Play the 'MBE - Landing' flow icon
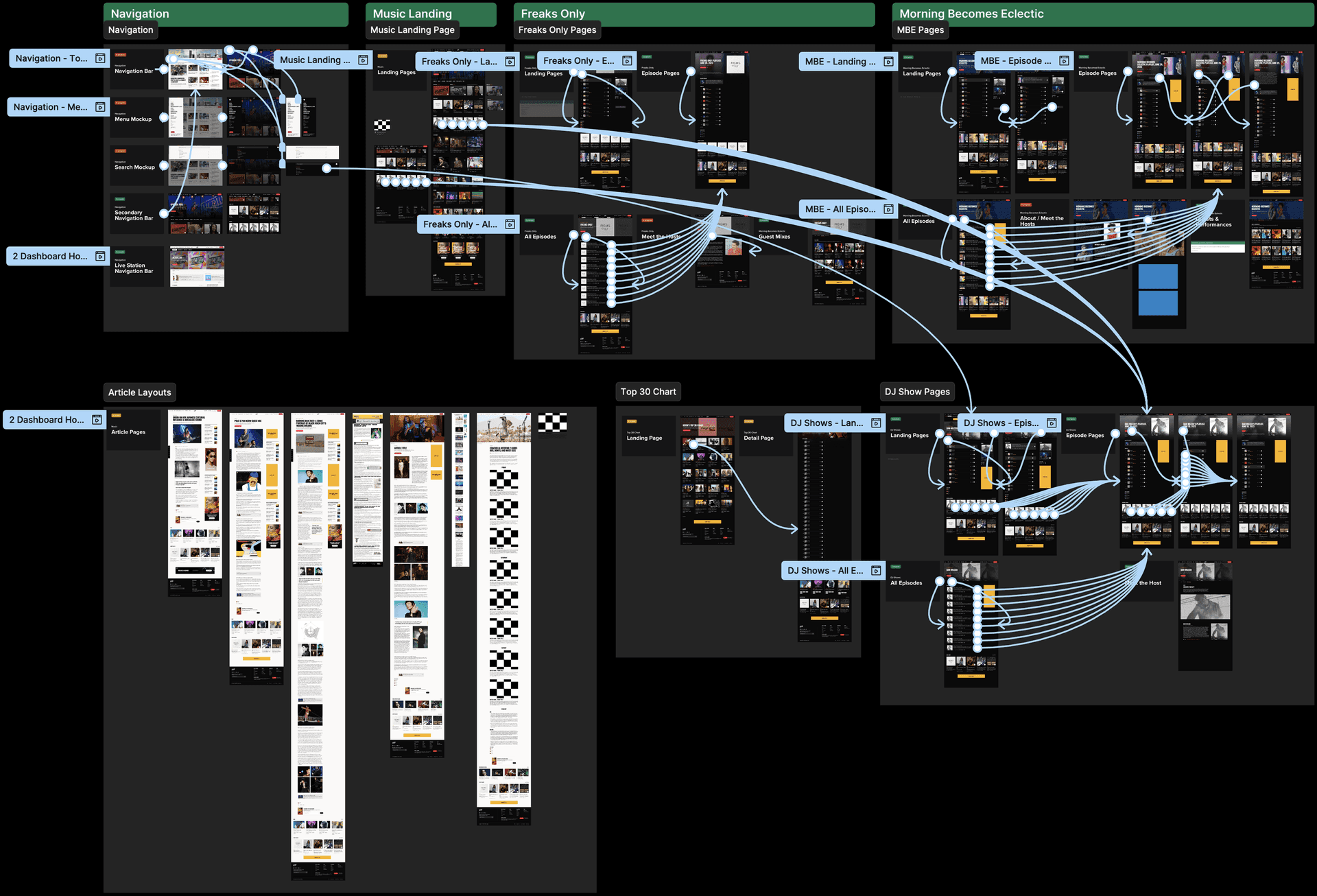The width and height of the screenshot is (1317, 896). (888, 61)
